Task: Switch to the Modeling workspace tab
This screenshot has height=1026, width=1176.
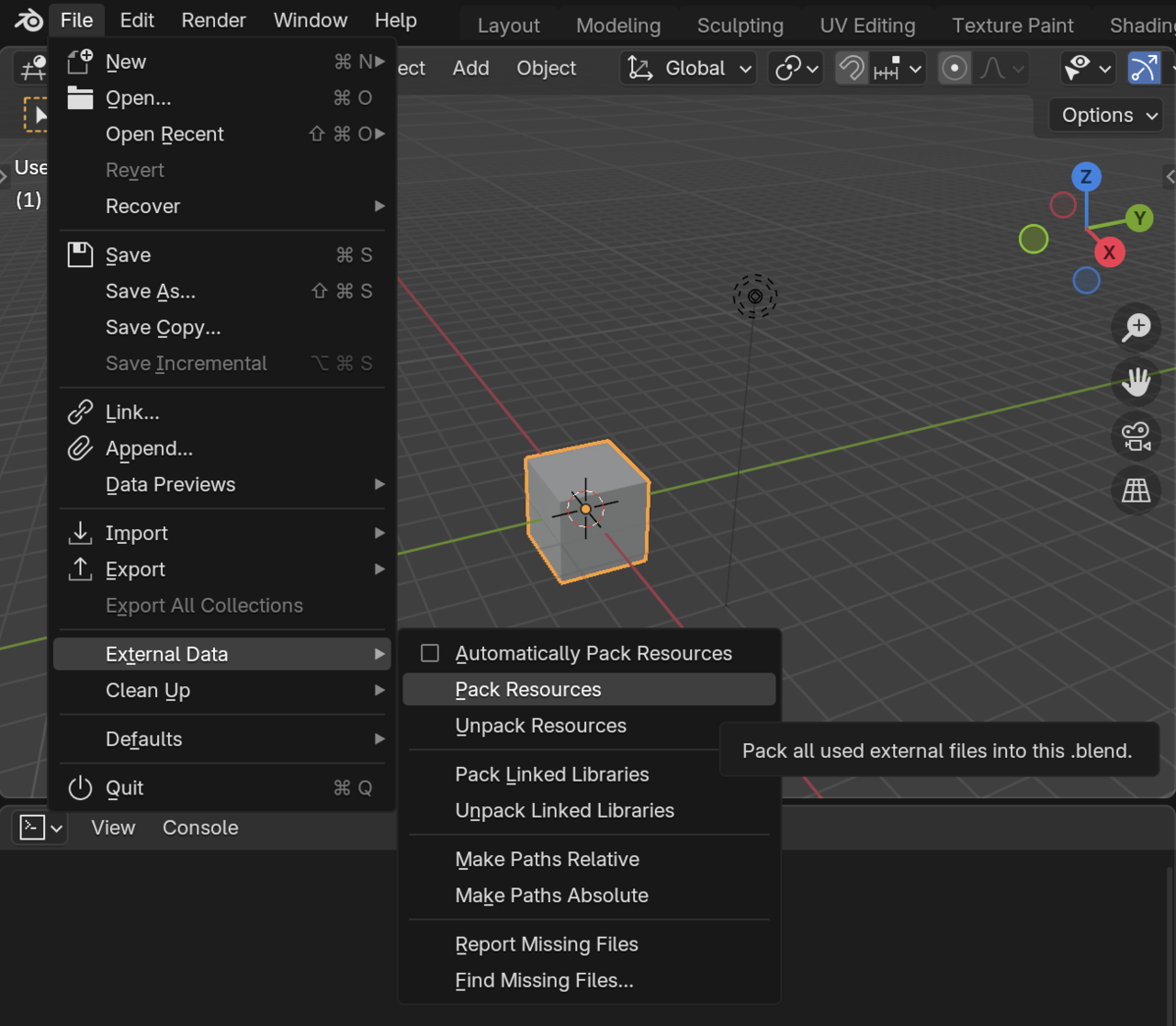Action: pyautogui.click(x=618, y=26)
